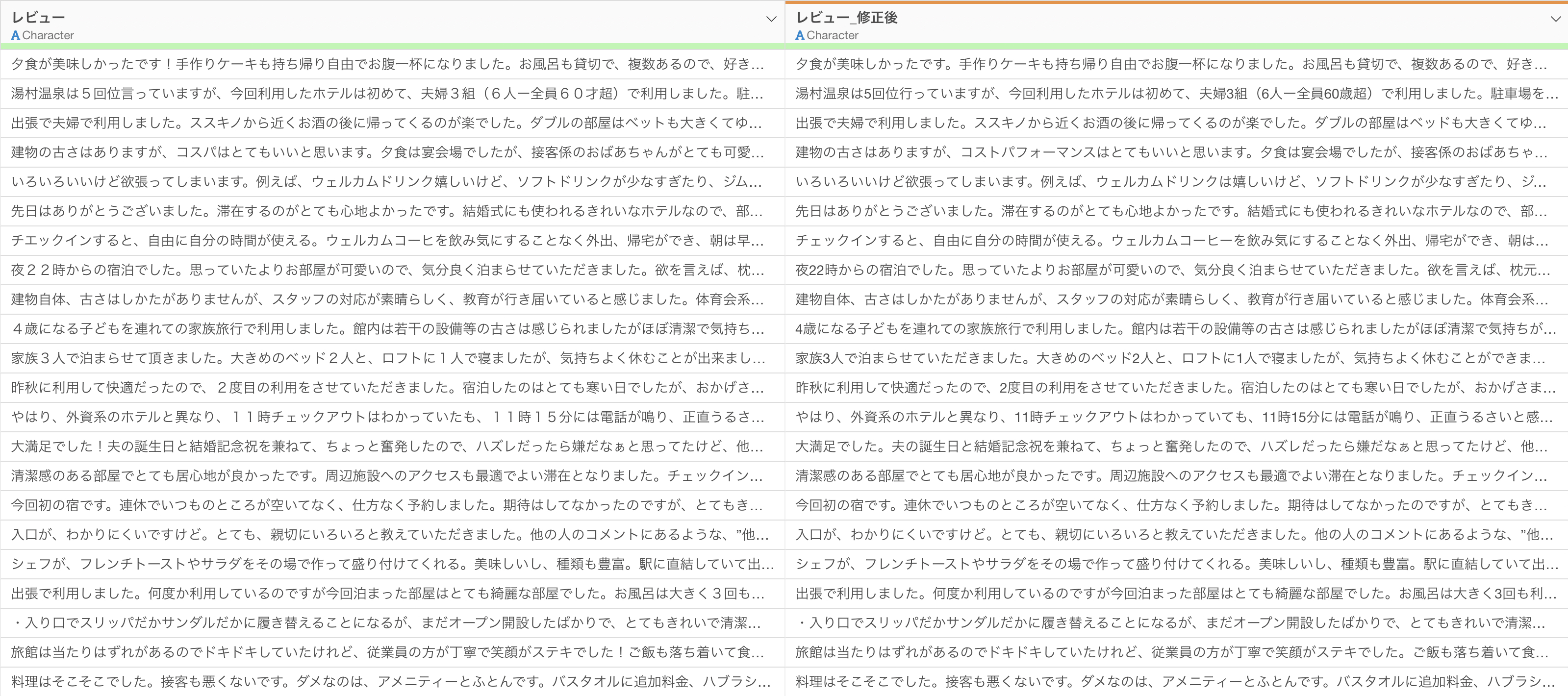The image size is (1568, 696).
Task: Click the Character type icon under レビュー_修正後
Action: coord(800,35)
